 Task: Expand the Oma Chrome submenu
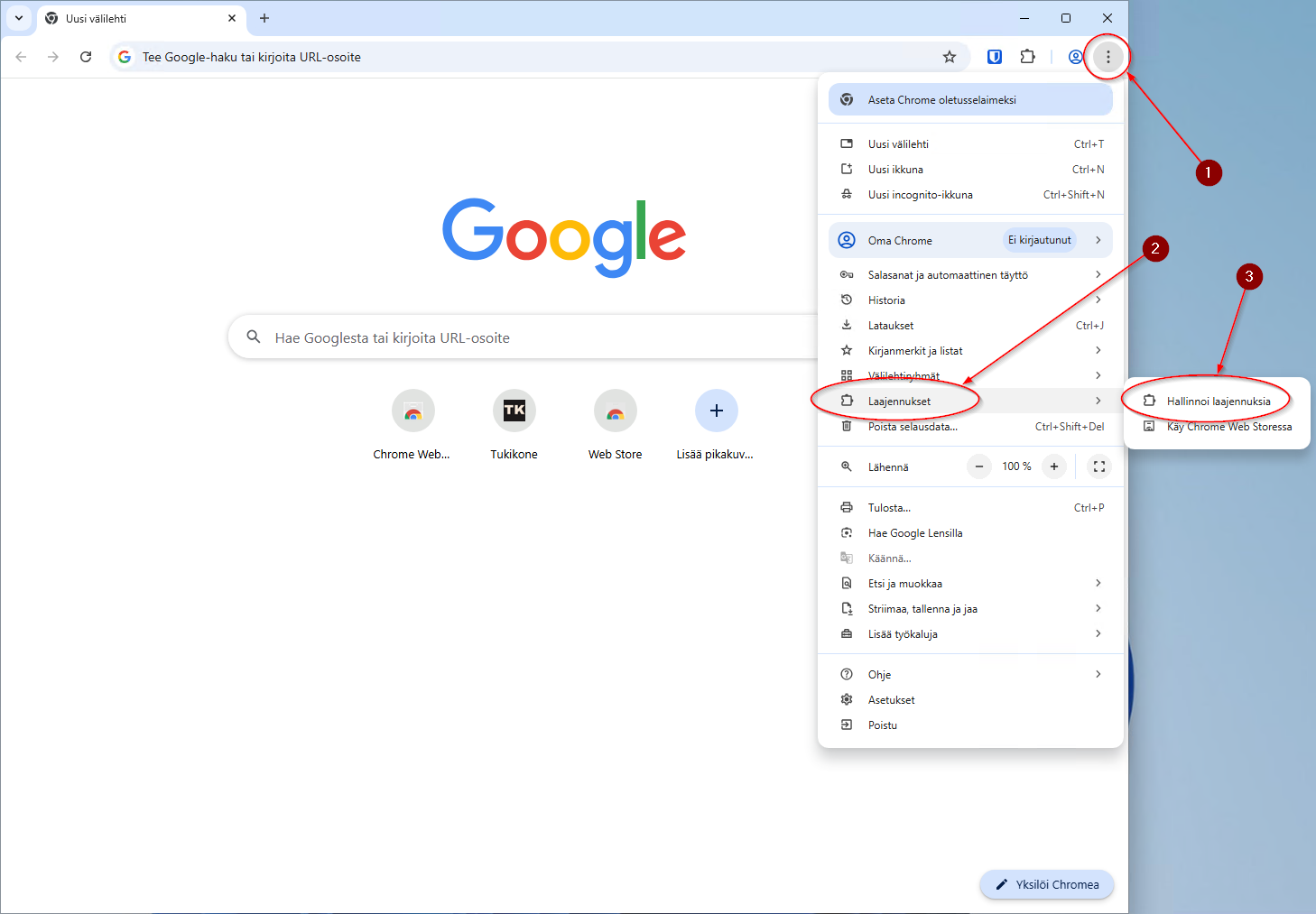tap(970, 240)
